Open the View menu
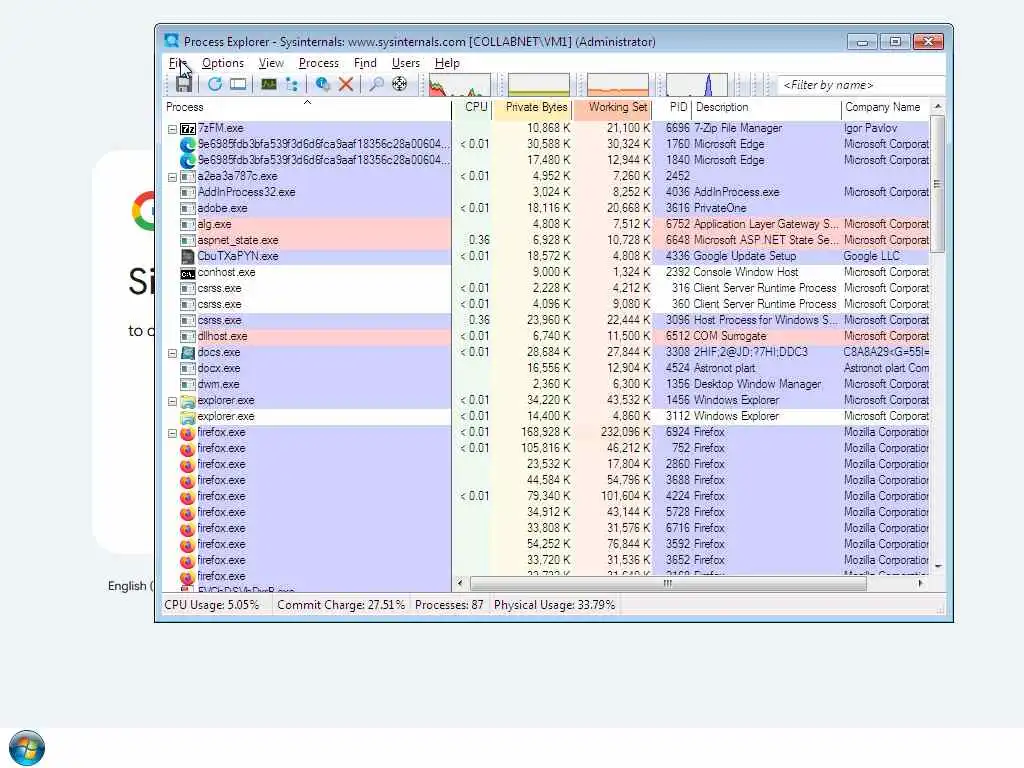The width and height of the screenshot is (1024, 768). [x=271, y=63]
